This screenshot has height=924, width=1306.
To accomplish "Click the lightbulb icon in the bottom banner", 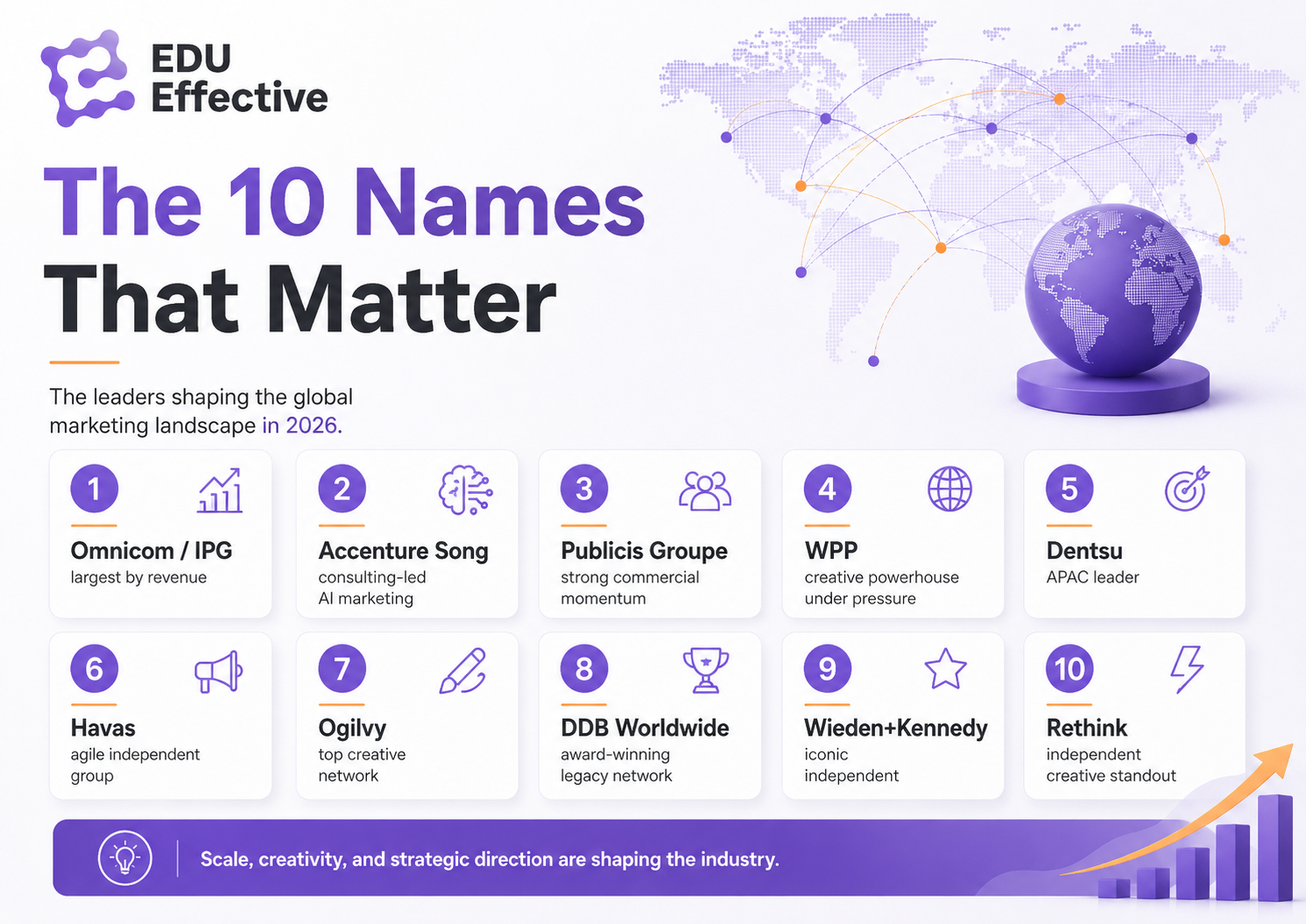I will click(125, 858).
